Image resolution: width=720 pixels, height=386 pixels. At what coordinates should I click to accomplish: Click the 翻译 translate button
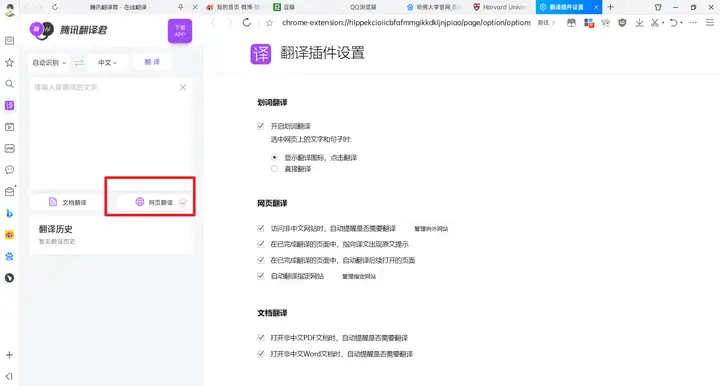152,62
